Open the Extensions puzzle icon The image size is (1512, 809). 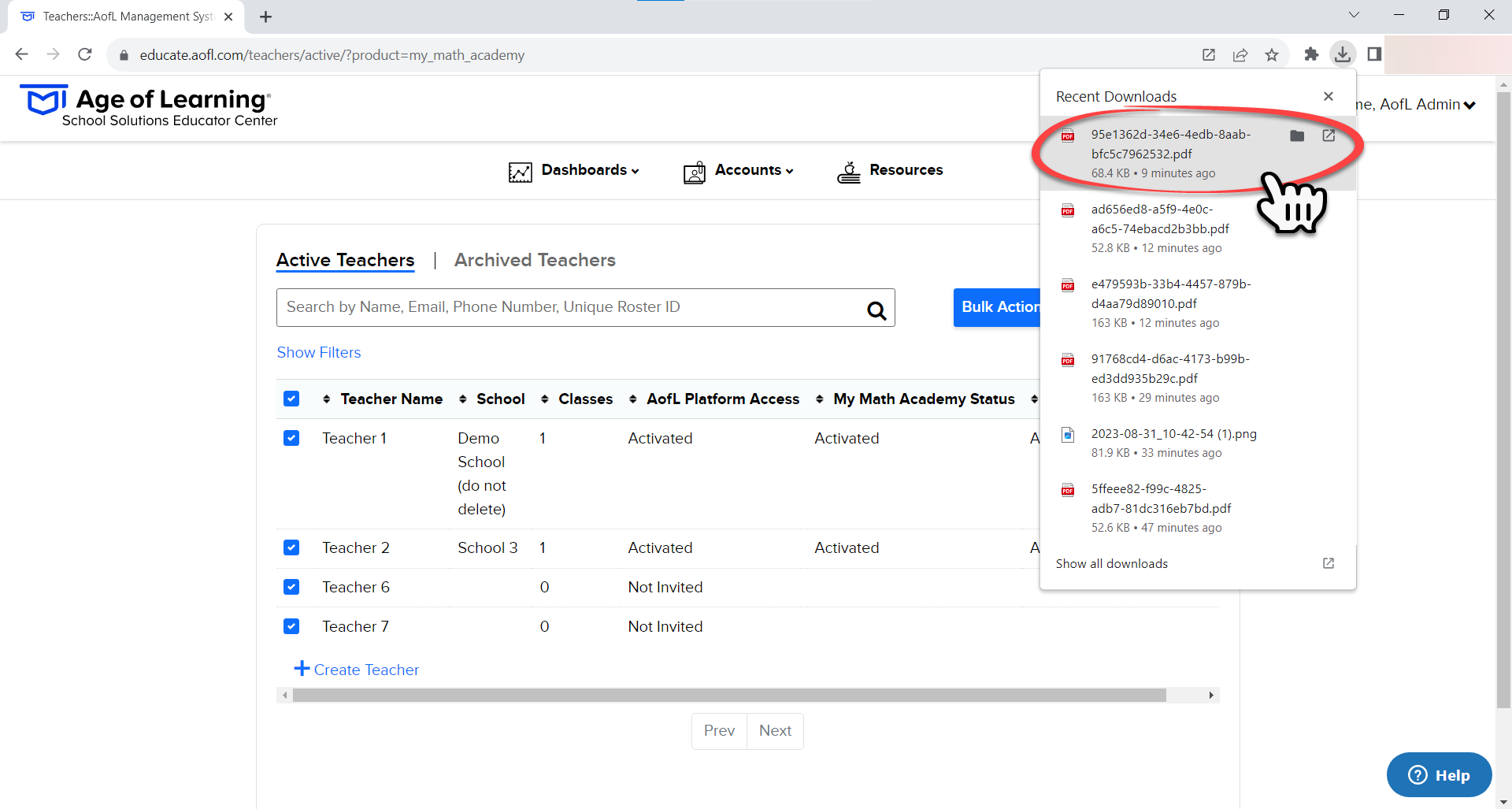click(1311, 54)
